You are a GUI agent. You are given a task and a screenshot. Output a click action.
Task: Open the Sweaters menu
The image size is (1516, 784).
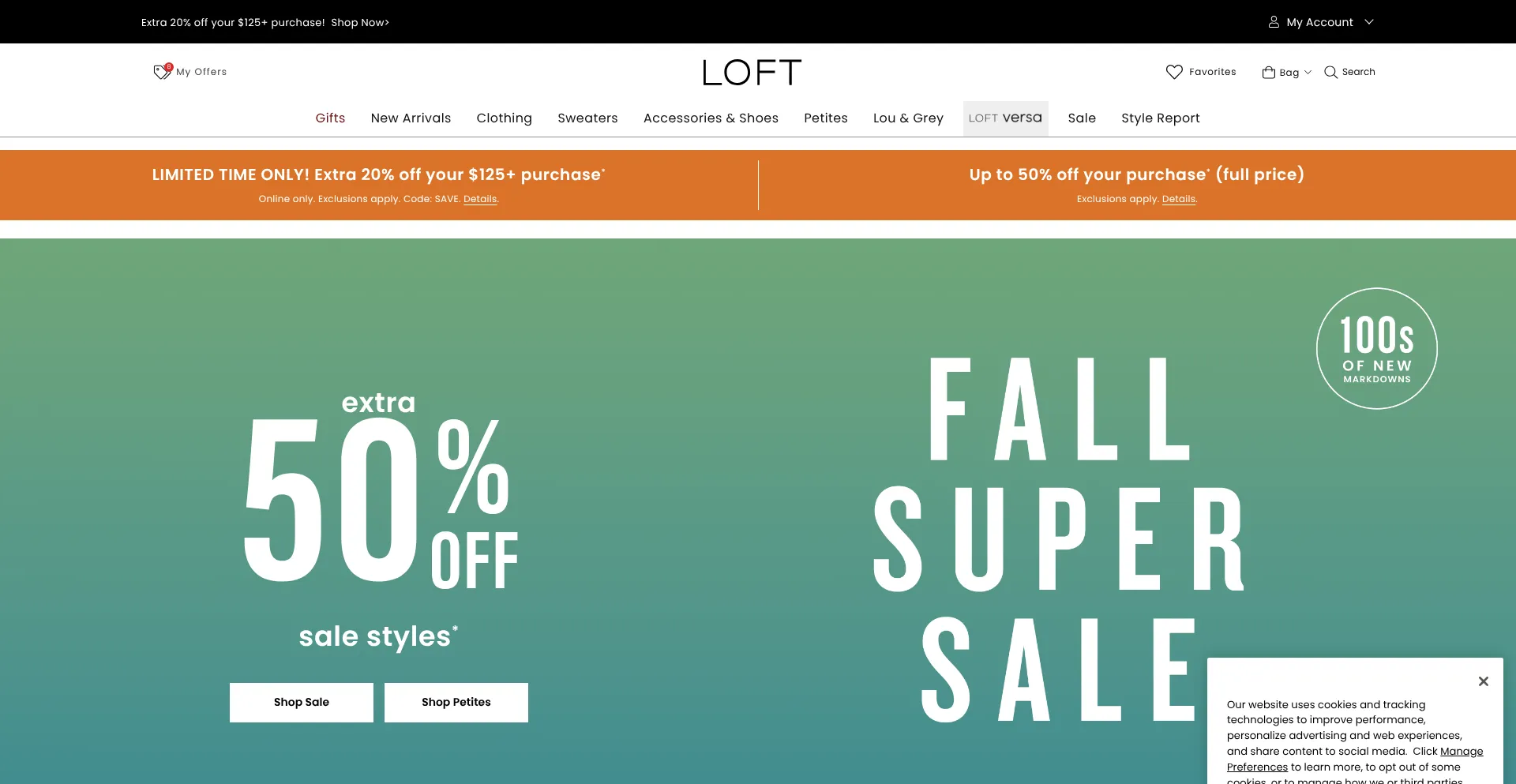pyautogui.click(x=587, y=118)
